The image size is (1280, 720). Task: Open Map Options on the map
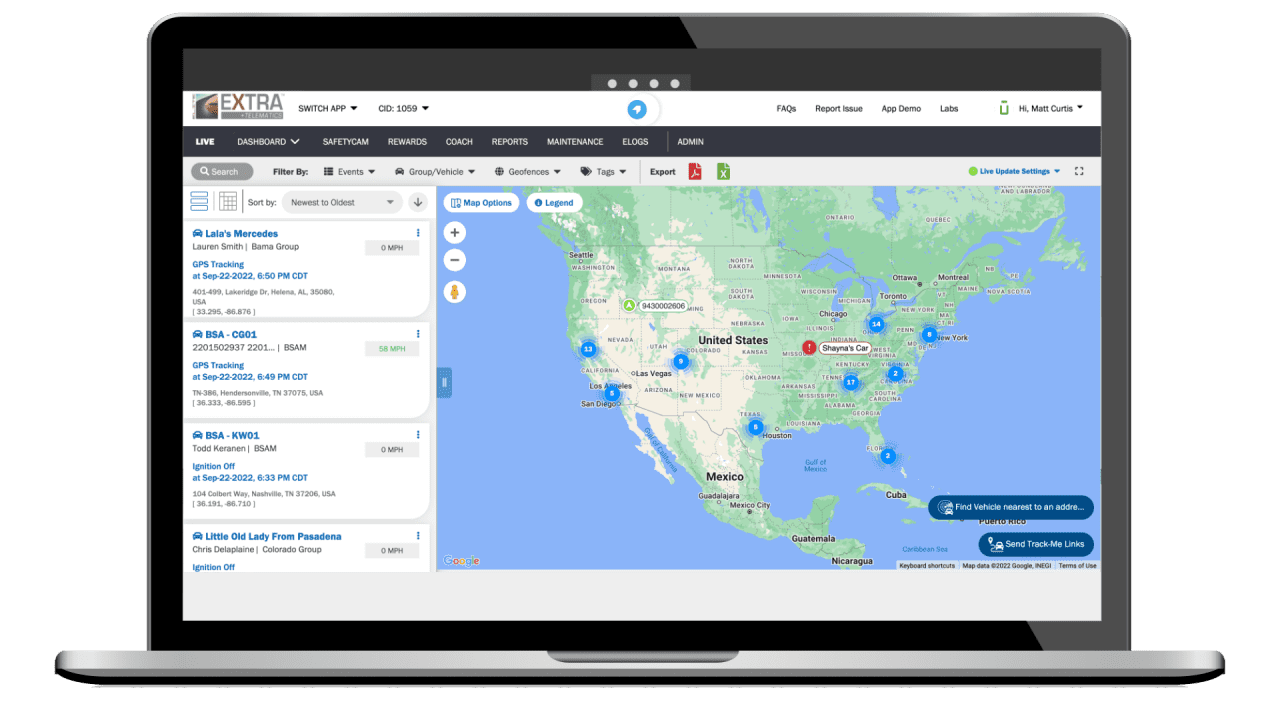point(481,202)
